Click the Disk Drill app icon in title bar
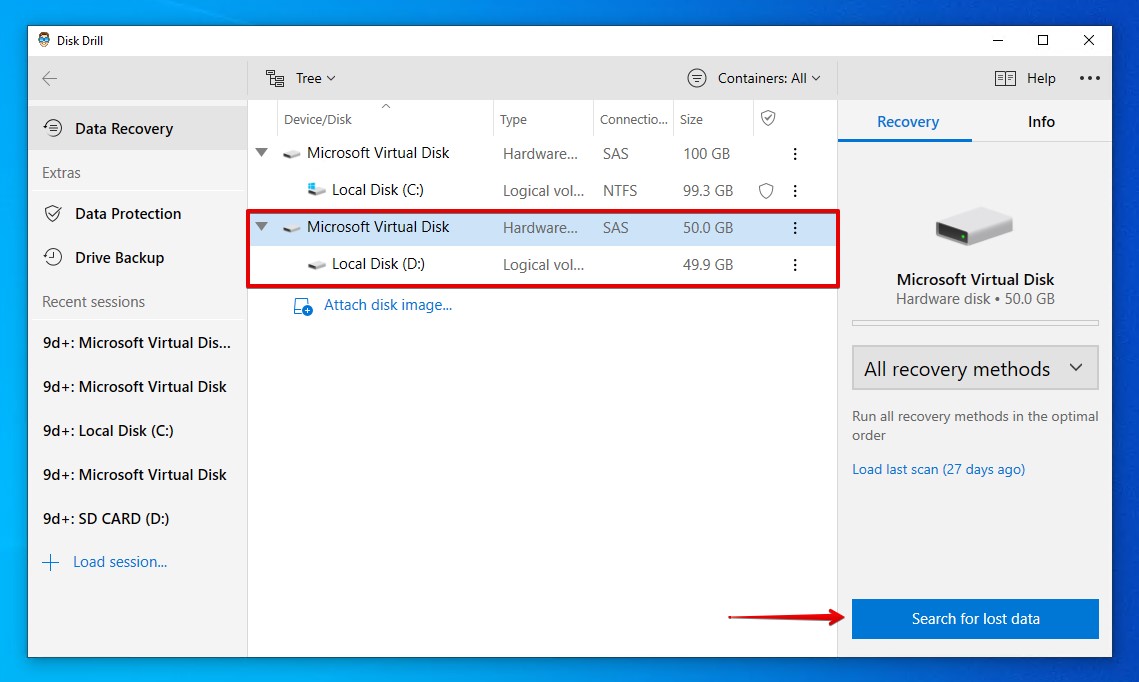 click(44, 40)
